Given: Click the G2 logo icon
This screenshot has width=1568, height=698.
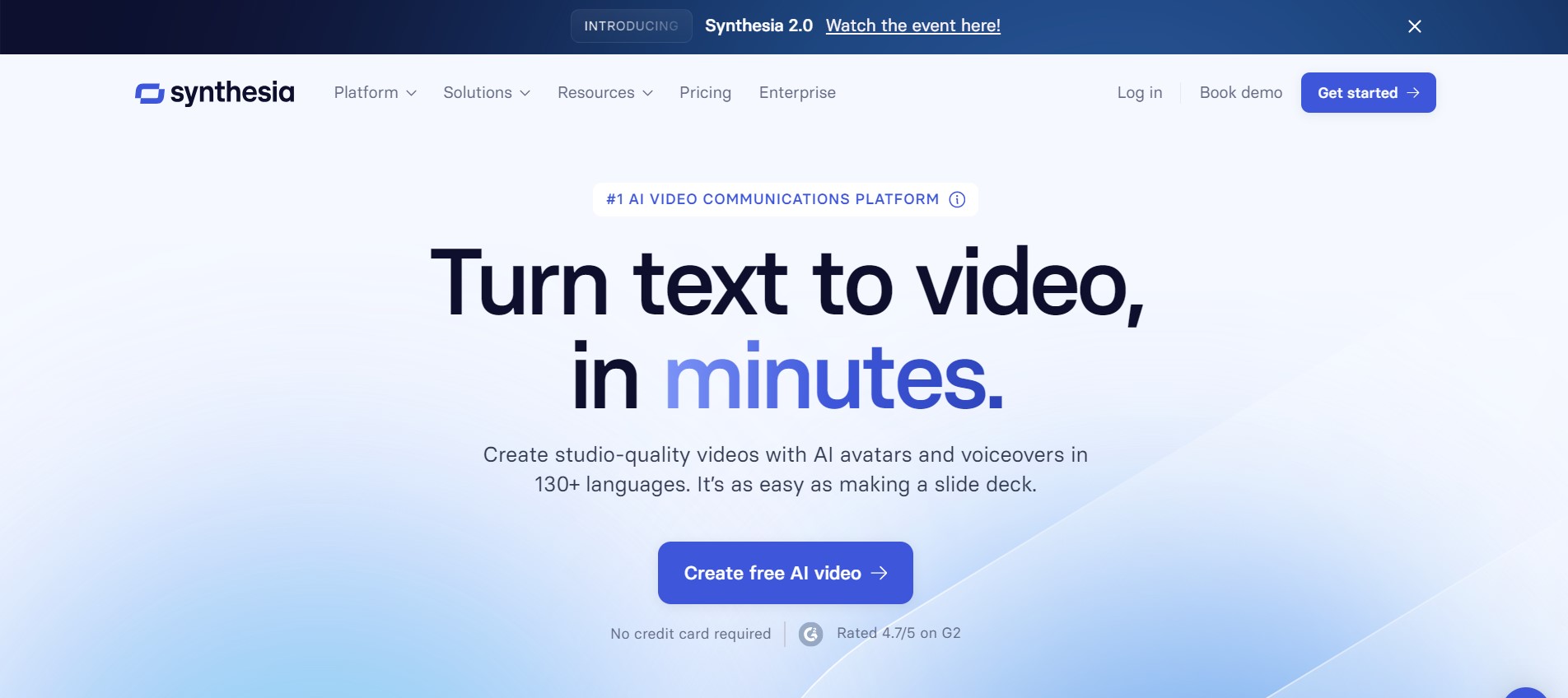Looking at the screenshot, I should tap(810, 634).
